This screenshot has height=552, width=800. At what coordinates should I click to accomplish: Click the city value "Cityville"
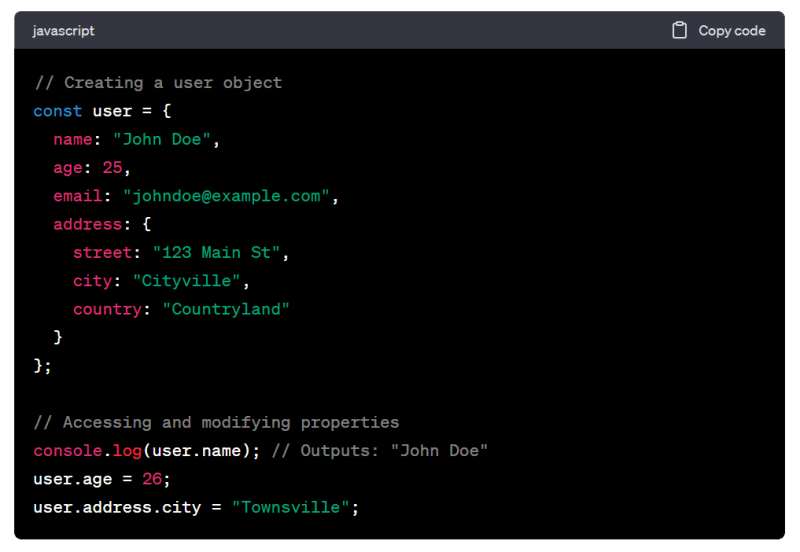tap(186, 281)
